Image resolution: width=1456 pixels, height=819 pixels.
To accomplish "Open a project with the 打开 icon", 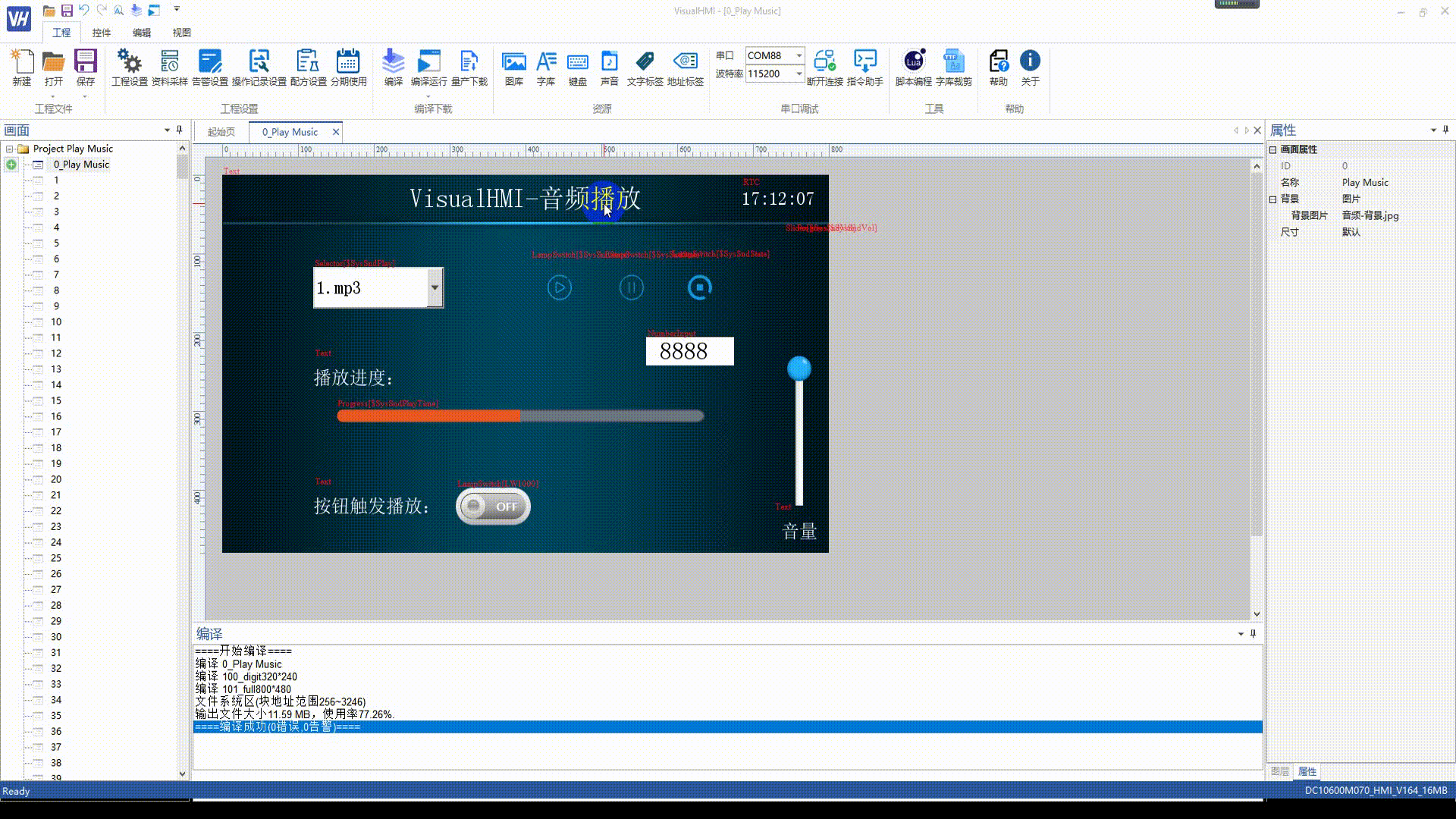I will 53,67.
